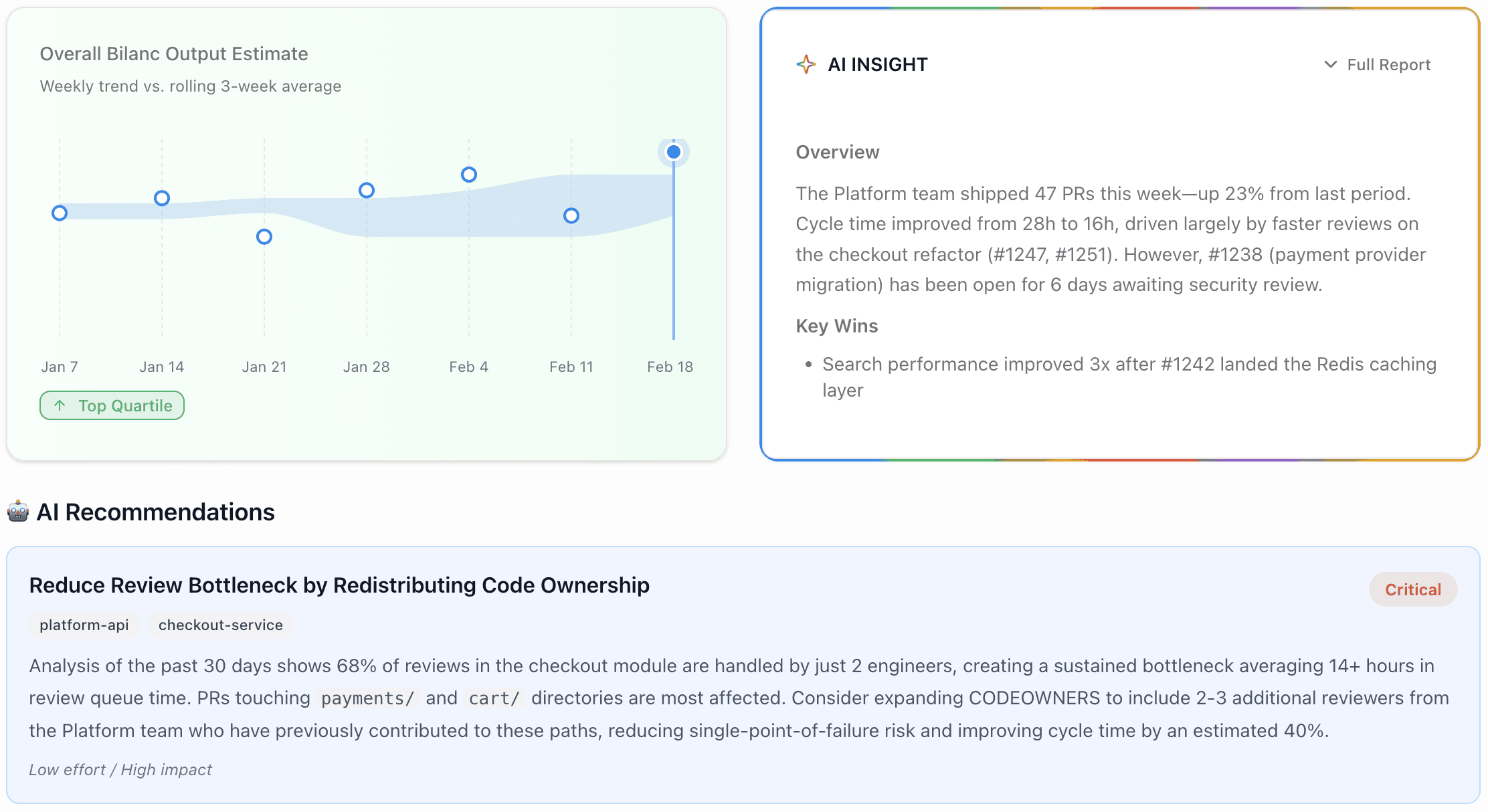The height and width of the screenshot is (812, 1488).
Task: Collapse the Overview section header
Action: pyautogui.click(x=837, y=152)
